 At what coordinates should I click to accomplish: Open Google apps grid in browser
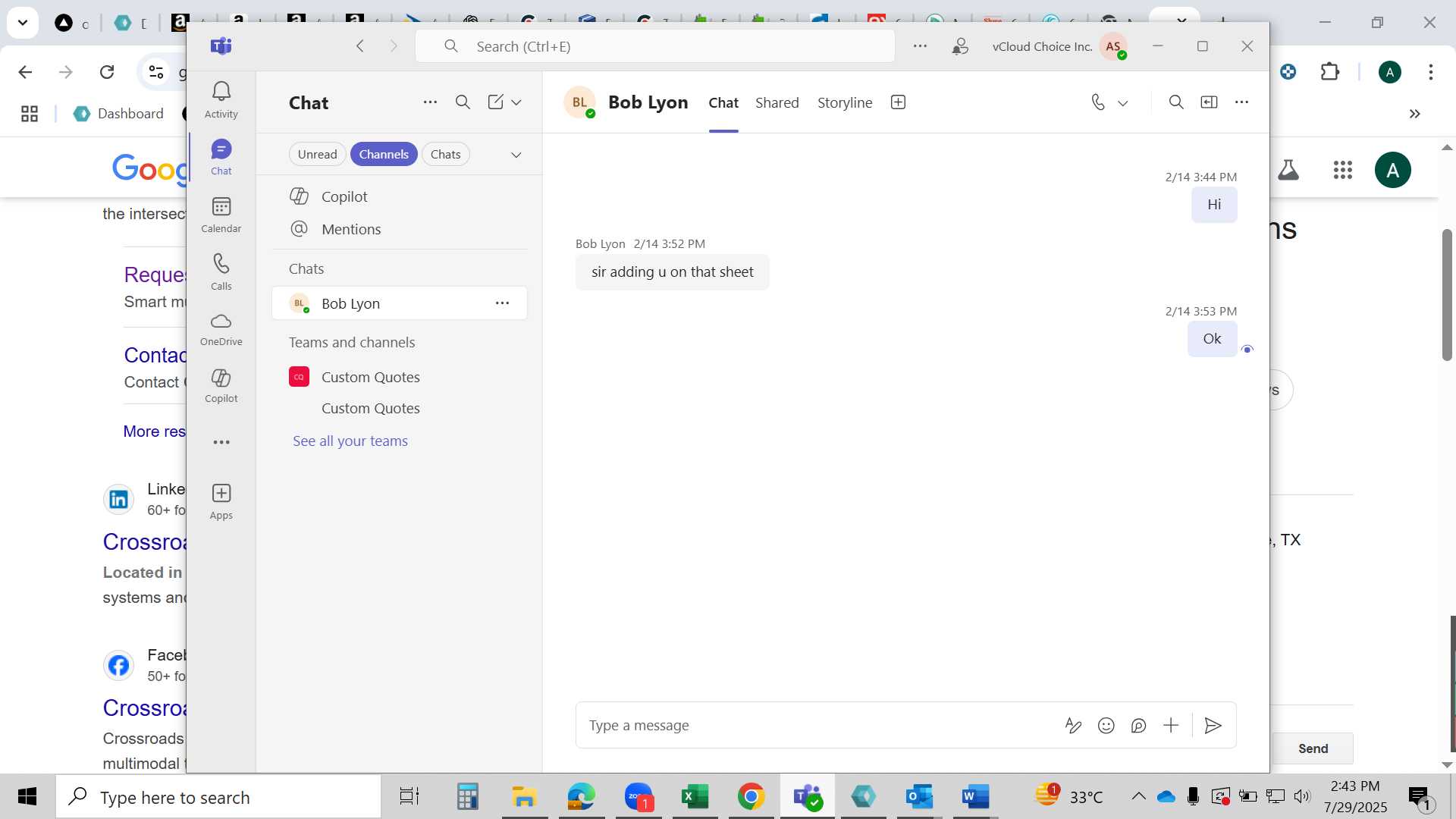click(x=1342, y=170)
